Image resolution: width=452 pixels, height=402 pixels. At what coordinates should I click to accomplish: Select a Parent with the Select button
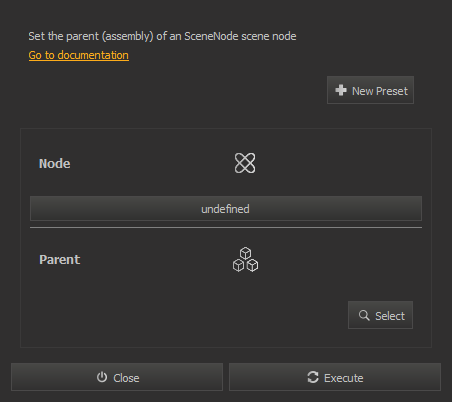[380, 315]
